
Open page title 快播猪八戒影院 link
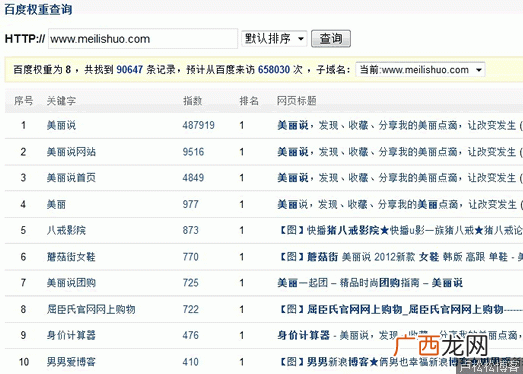pyautogui.click(x=400, y=230)
